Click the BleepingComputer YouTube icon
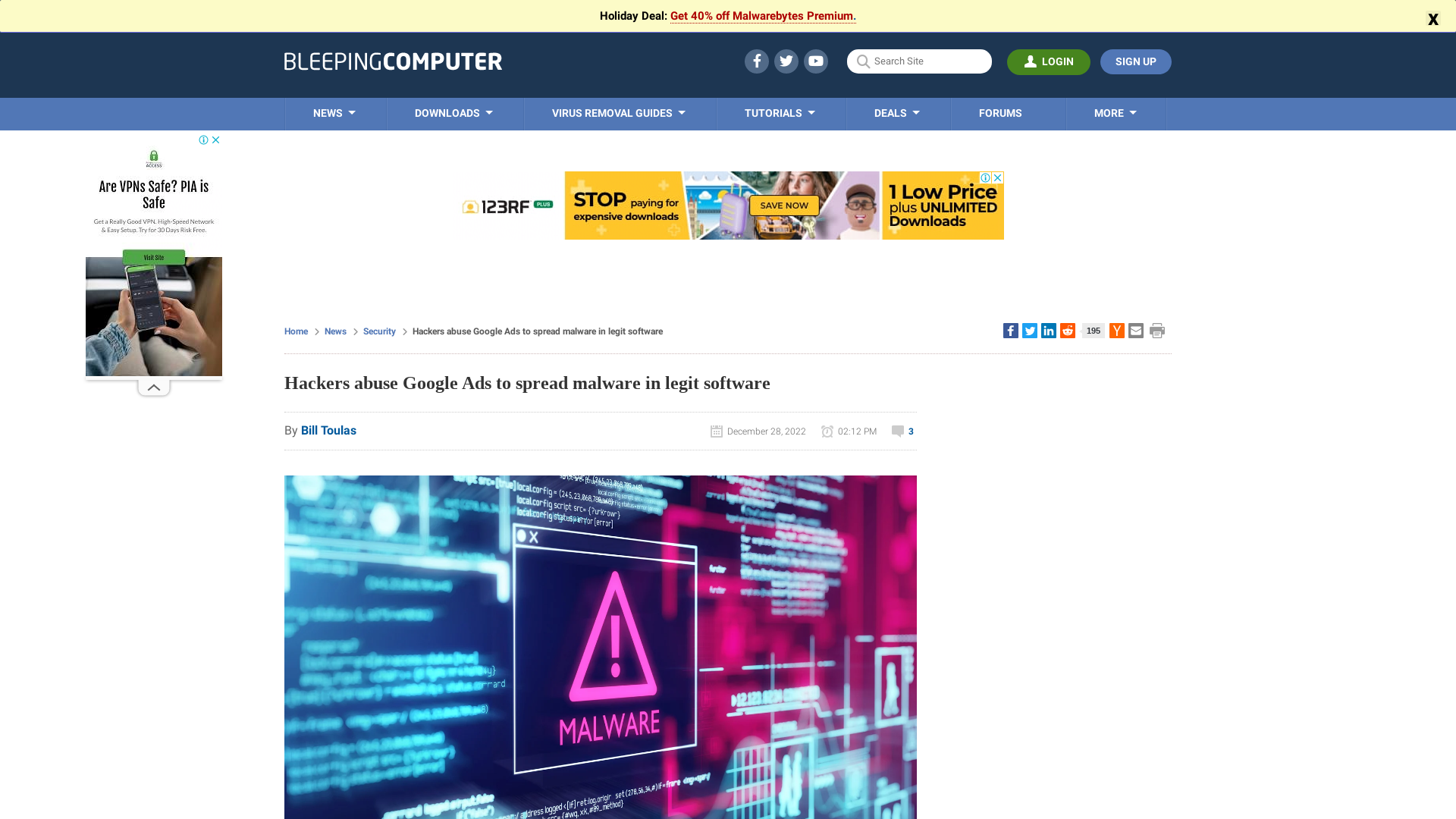This screenshot has height=819, width=1456. coord(816,61)
